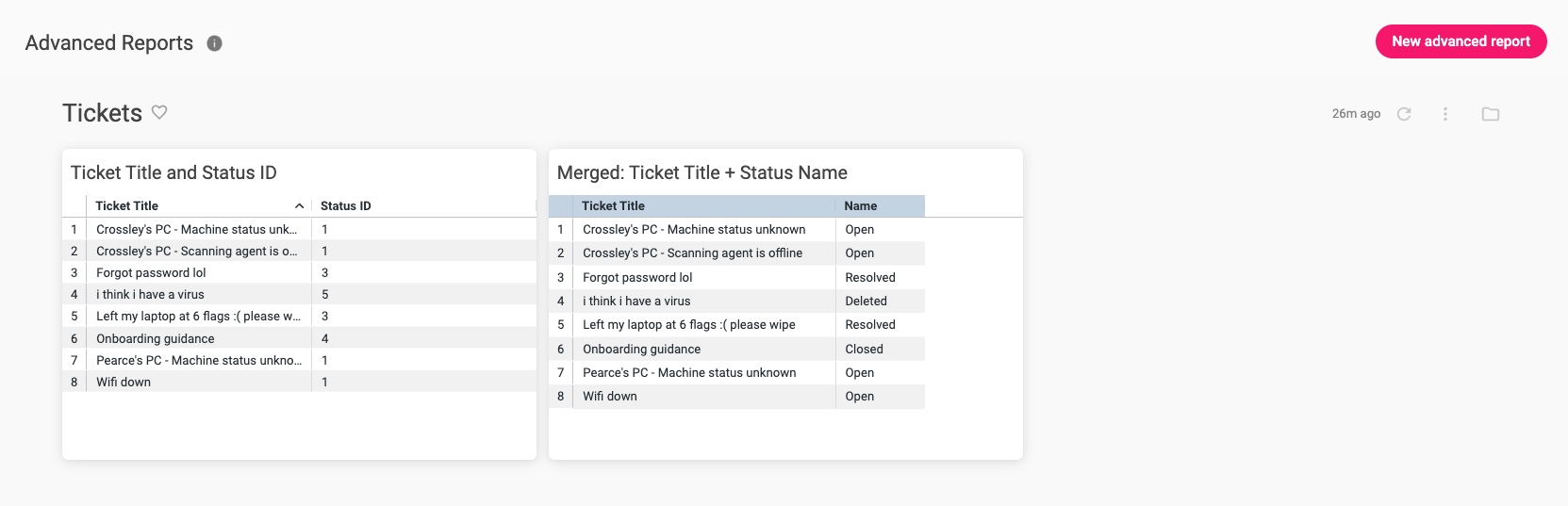
Task: Click the Closed status cell
Action: (864, 350)
